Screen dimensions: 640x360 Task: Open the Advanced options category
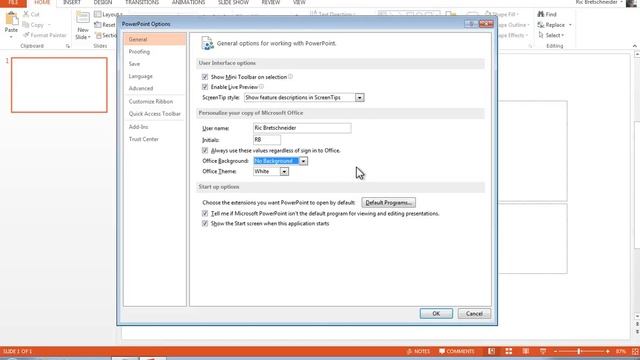click(155, 89)
